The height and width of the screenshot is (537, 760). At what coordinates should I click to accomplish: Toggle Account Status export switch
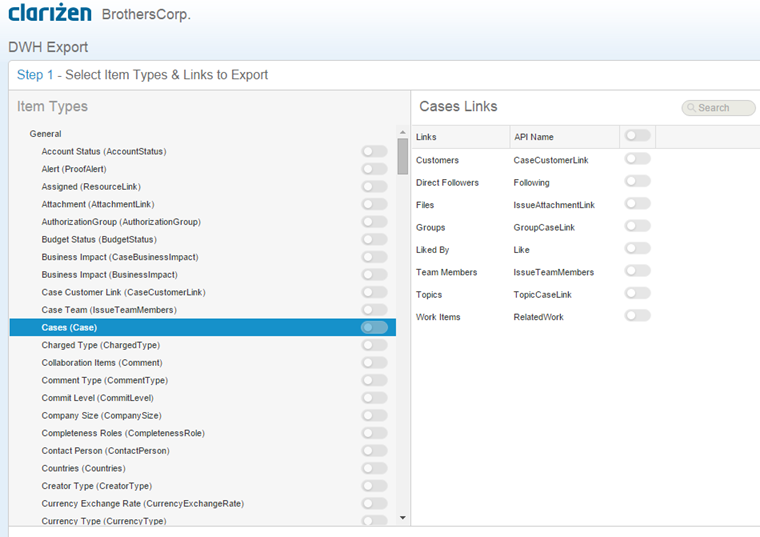click(374, 152)
